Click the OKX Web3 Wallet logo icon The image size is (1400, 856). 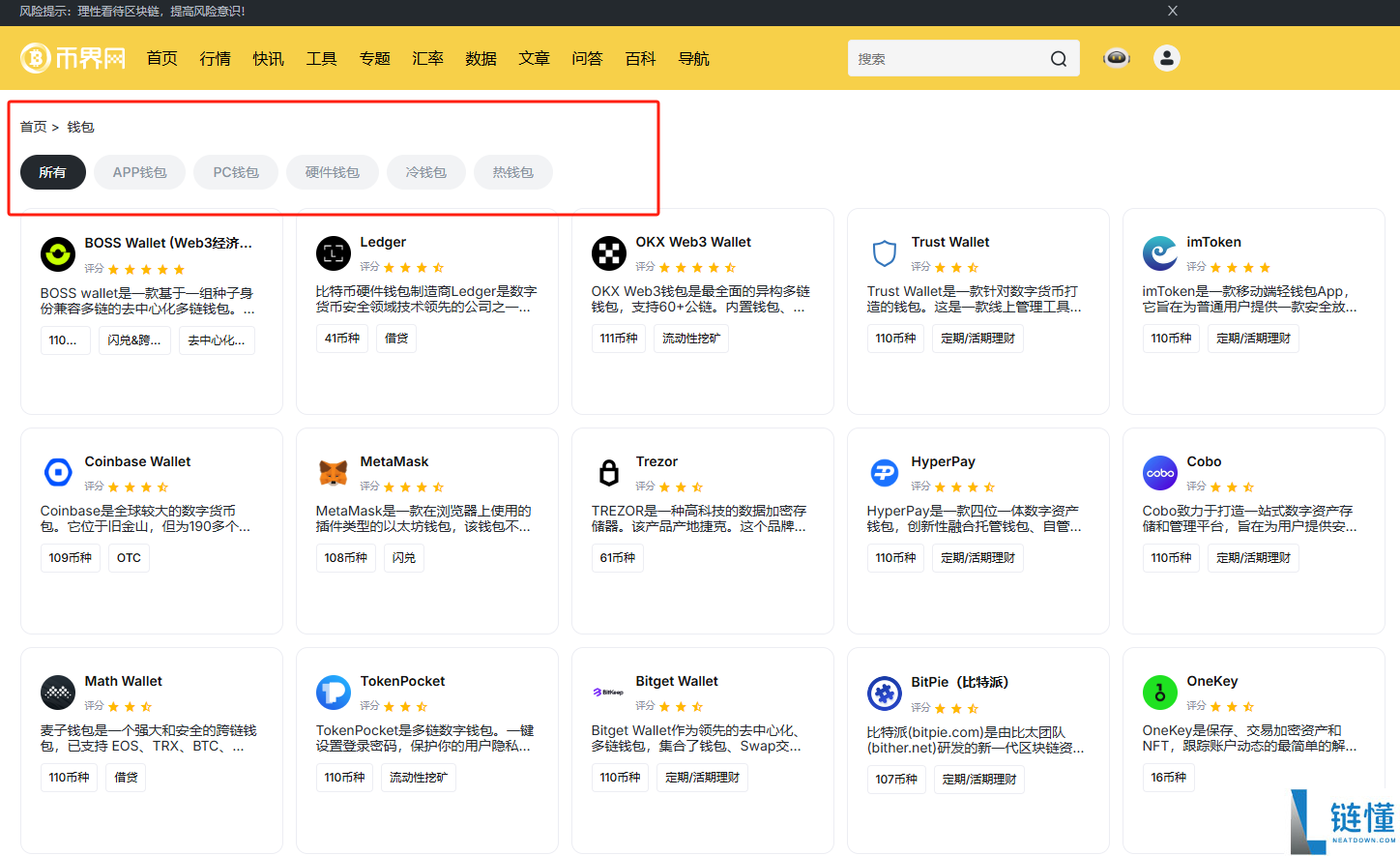point(609,253)
